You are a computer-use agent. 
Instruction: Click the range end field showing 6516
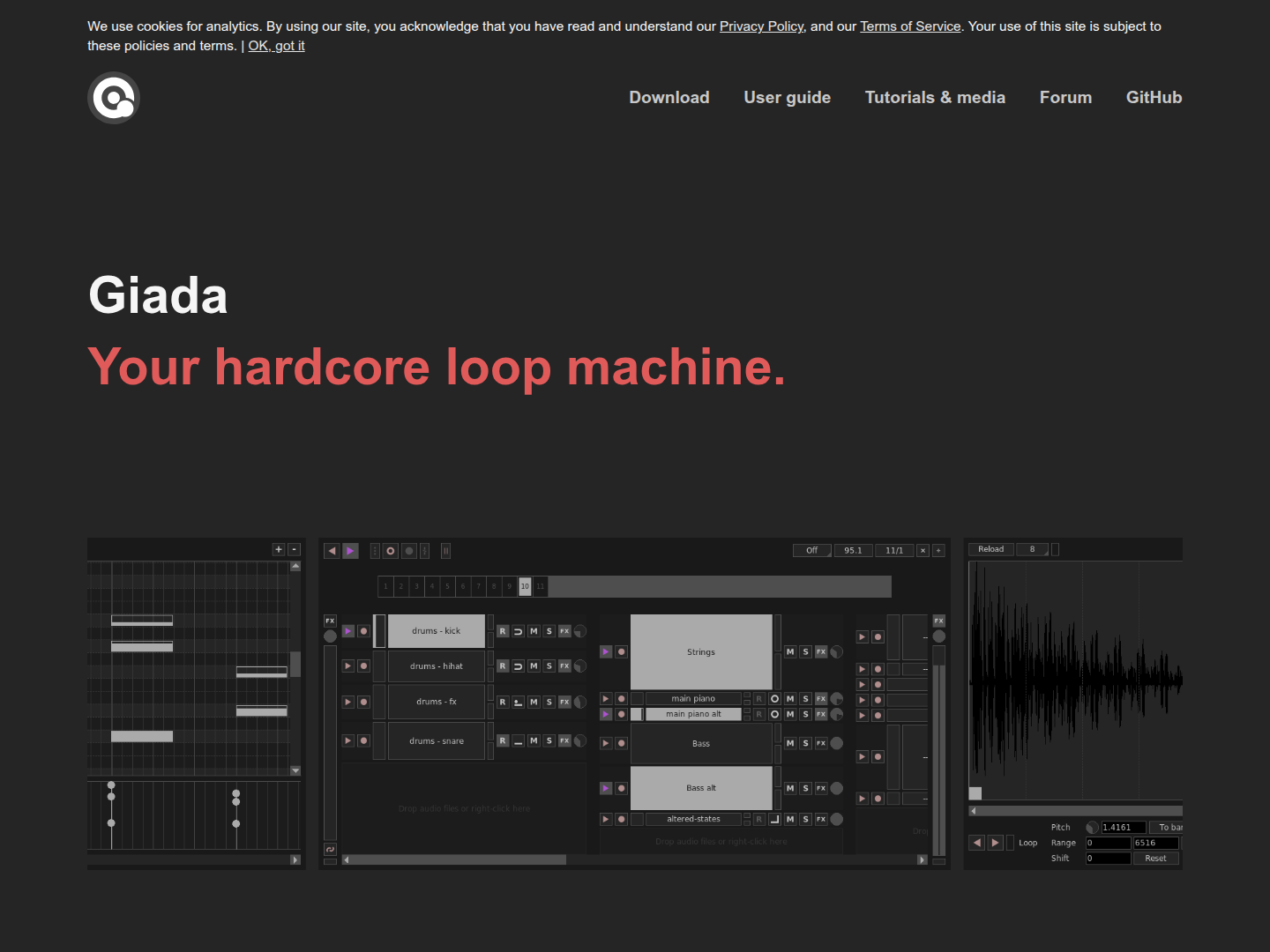tap(1156, 844)
